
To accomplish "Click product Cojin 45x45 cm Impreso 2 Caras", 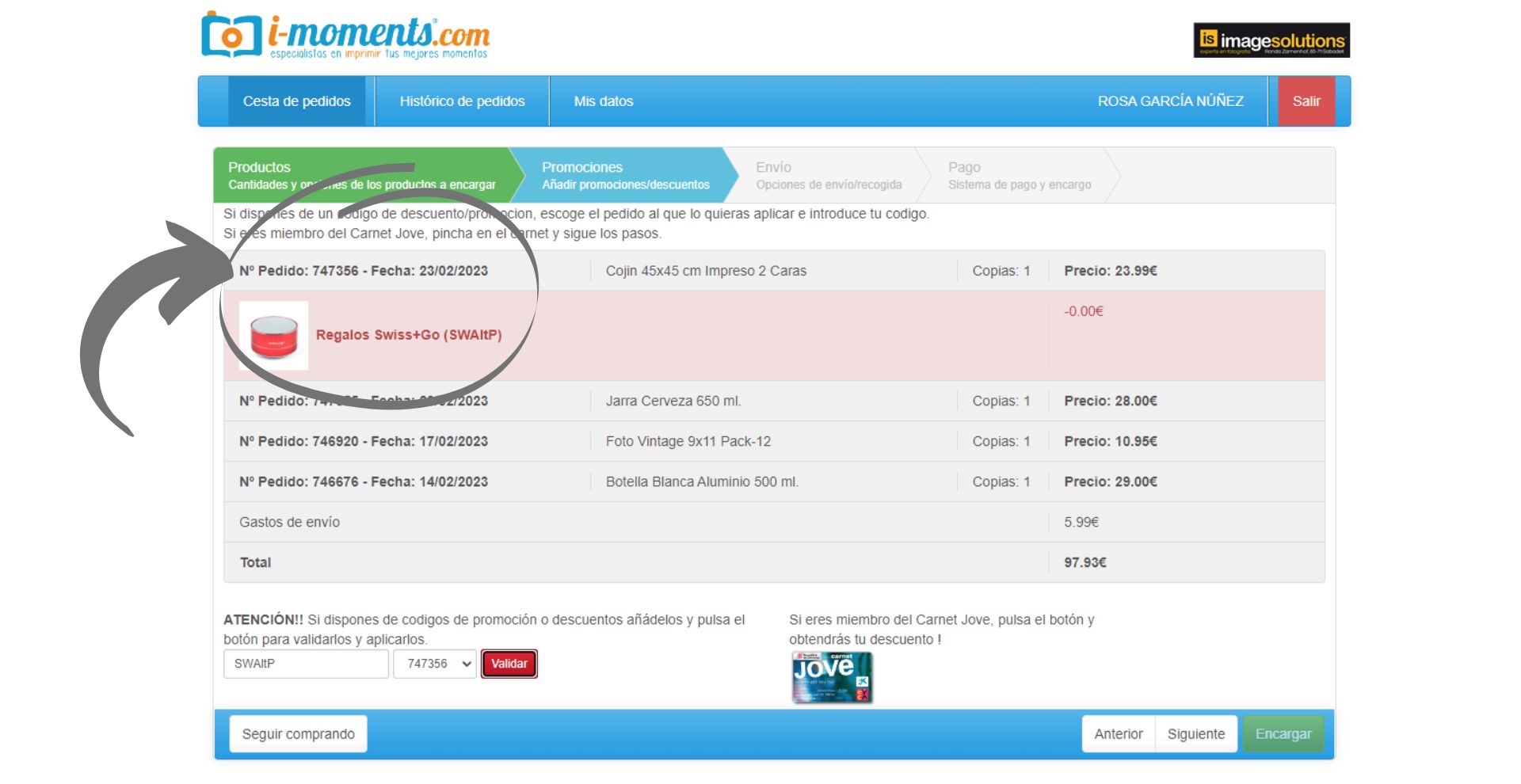I will click(x=706, y=271).
